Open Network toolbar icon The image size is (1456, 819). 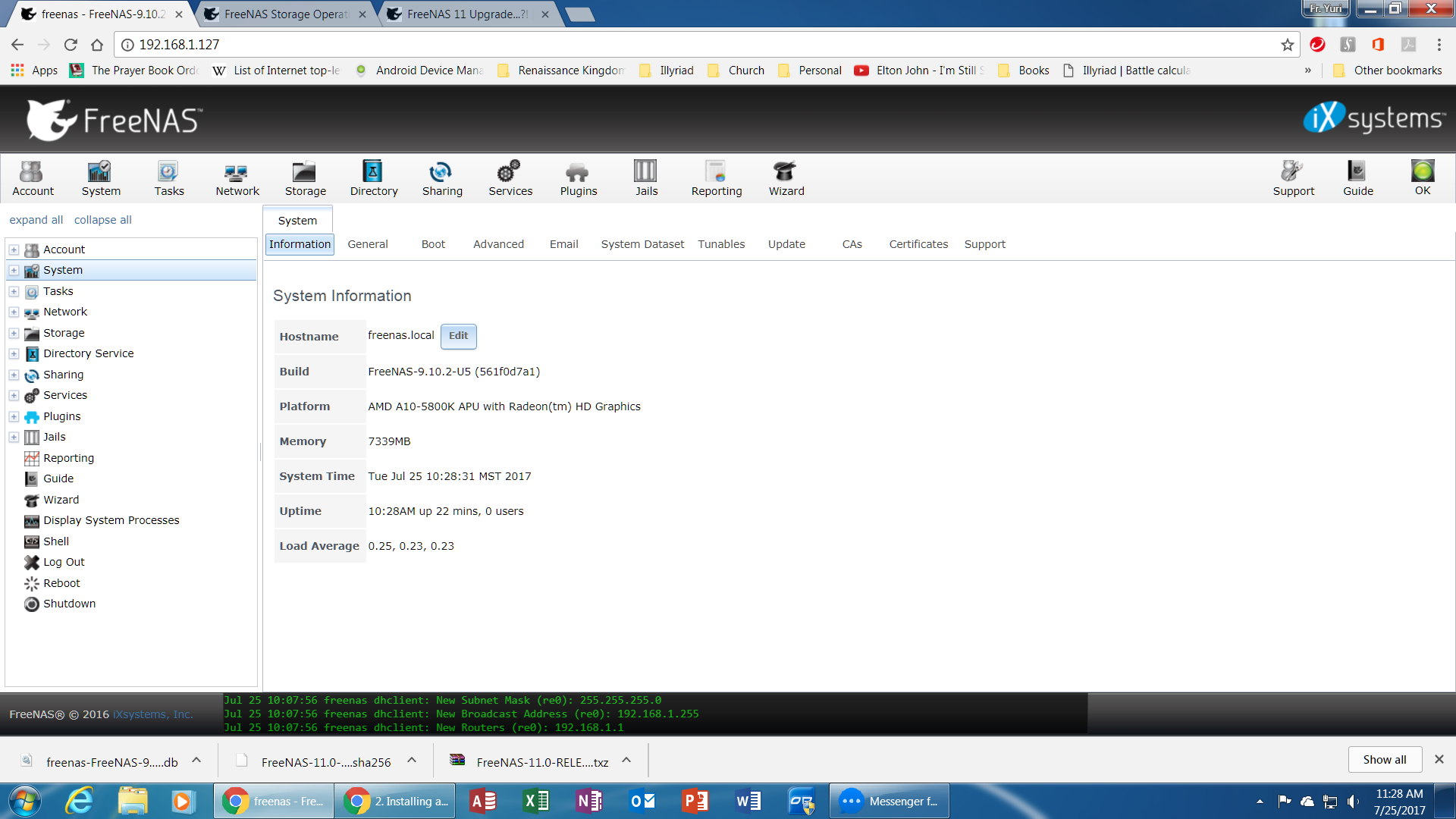pos(237,179)
